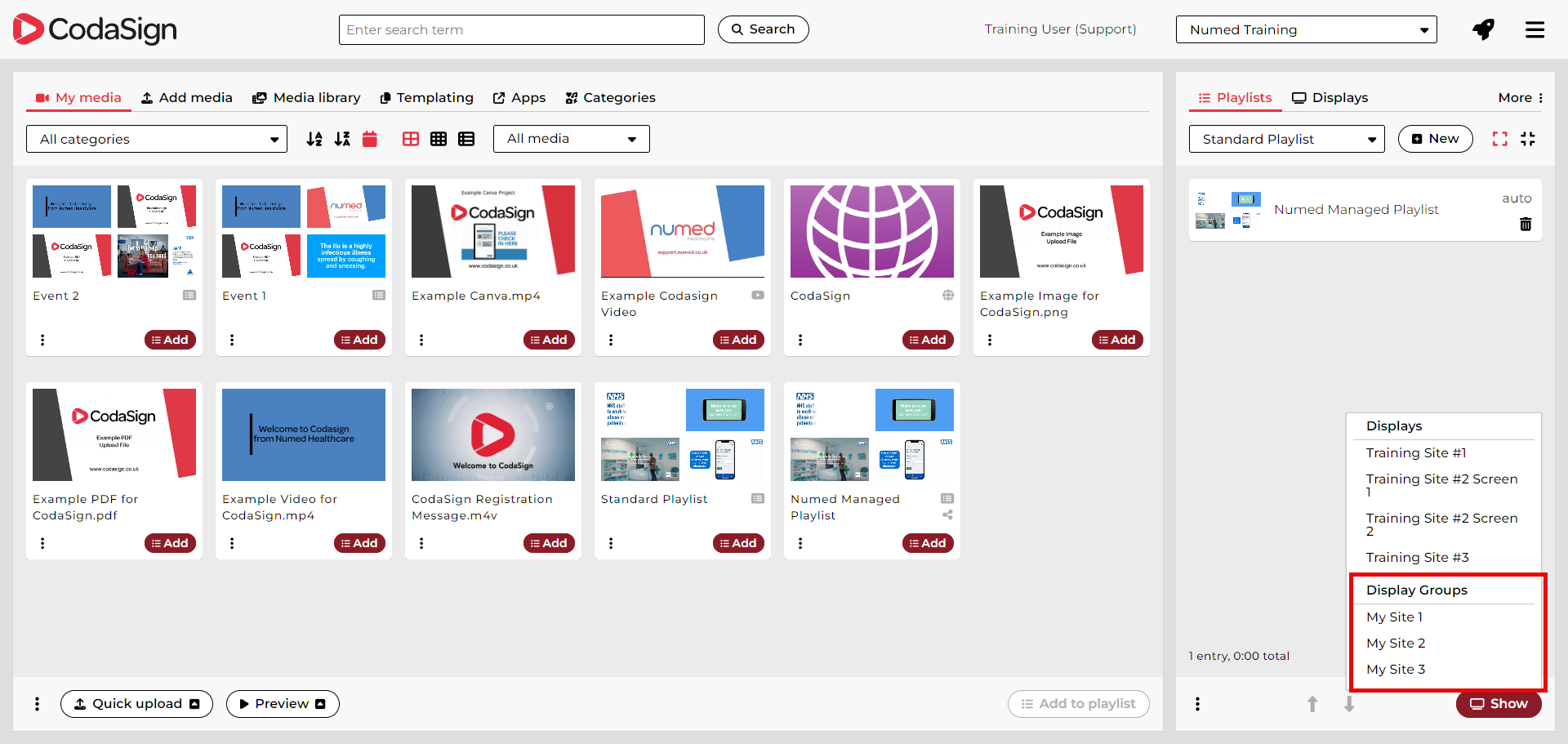Sort media in descending Z-A order
Screen dimensions: 1568x744
[342, 139]
